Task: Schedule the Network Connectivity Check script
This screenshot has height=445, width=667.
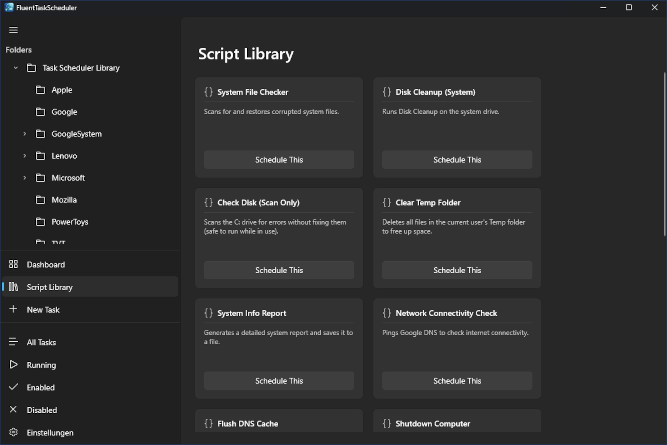Action: point(457,381)
